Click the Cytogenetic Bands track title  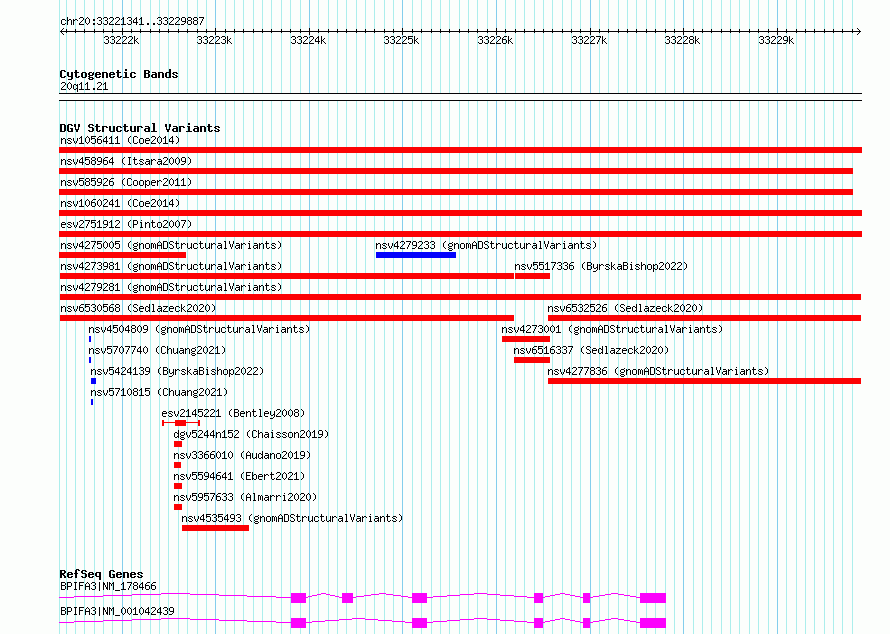[119, 74]
